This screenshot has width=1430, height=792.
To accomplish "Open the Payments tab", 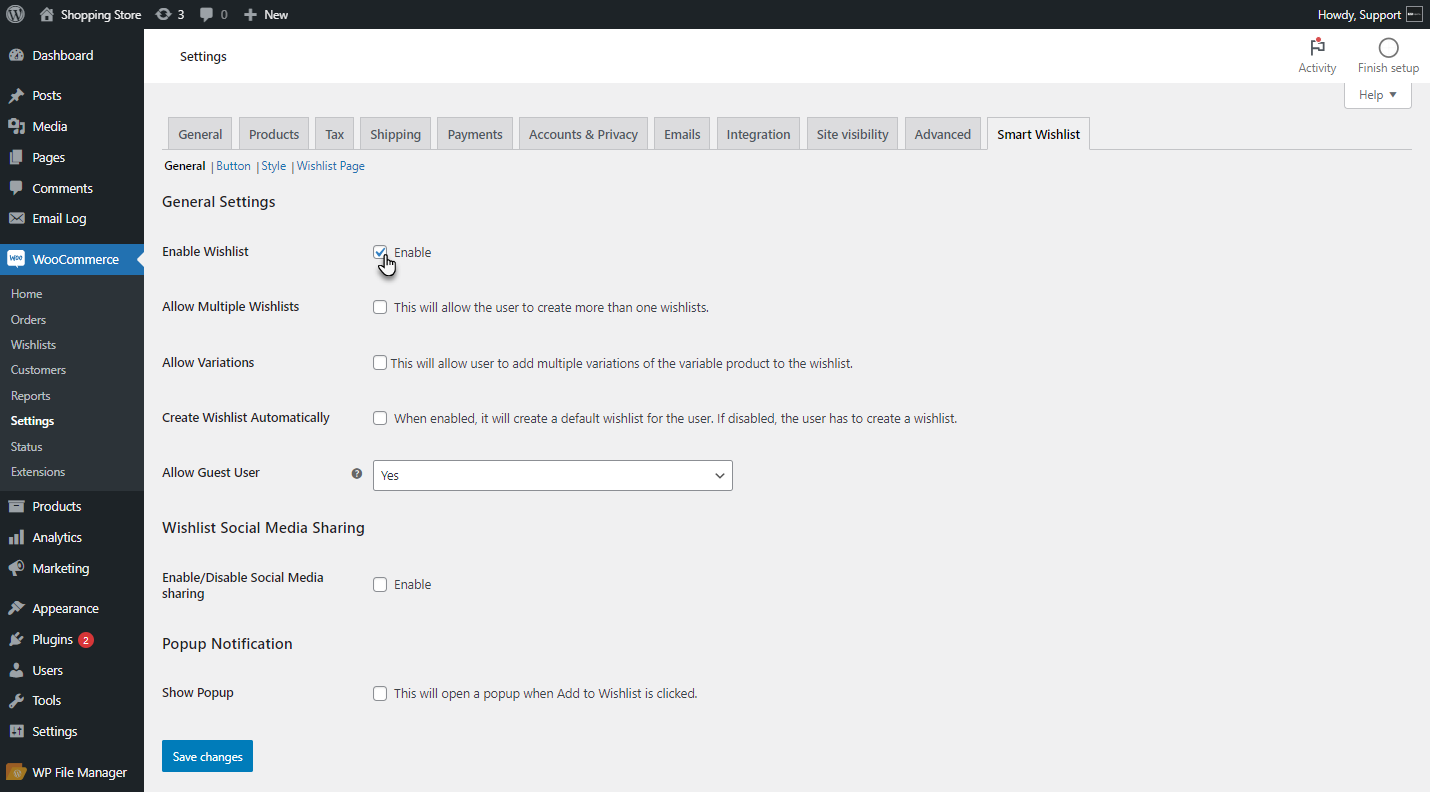I will pos(475,134).
